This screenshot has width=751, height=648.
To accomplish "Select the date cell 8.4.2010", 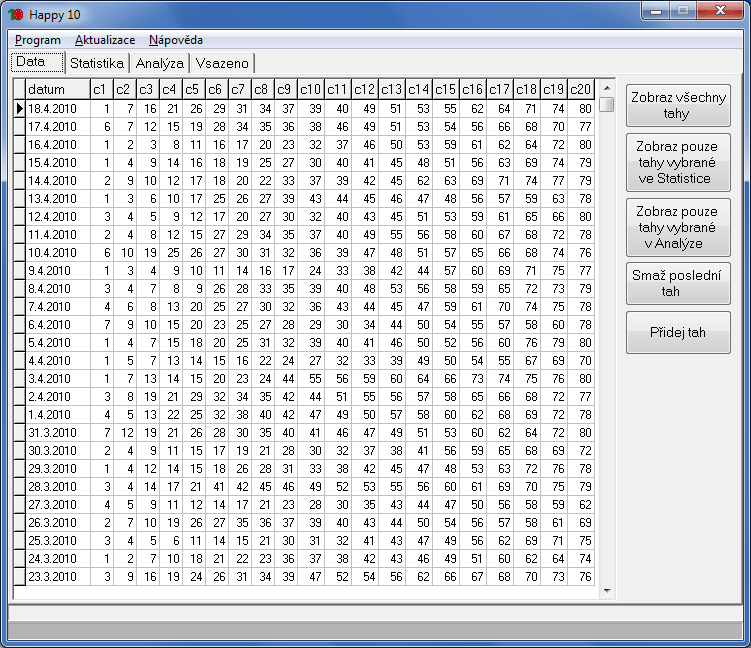I will (x=58, y=289).
